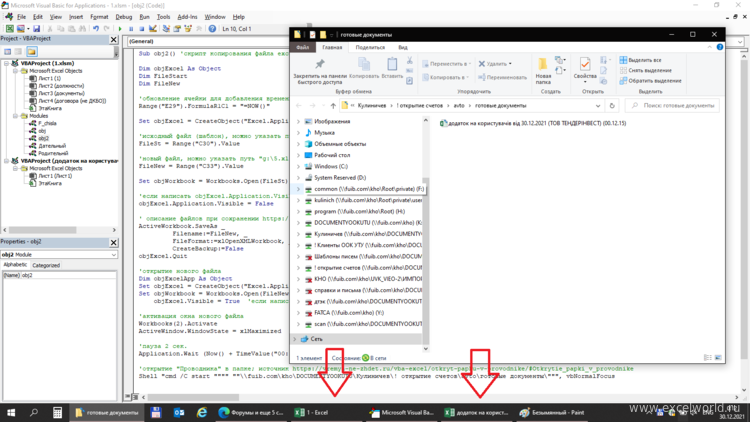
Task: Undo last edit in VBA editor
Action: [x=96, y=29]
